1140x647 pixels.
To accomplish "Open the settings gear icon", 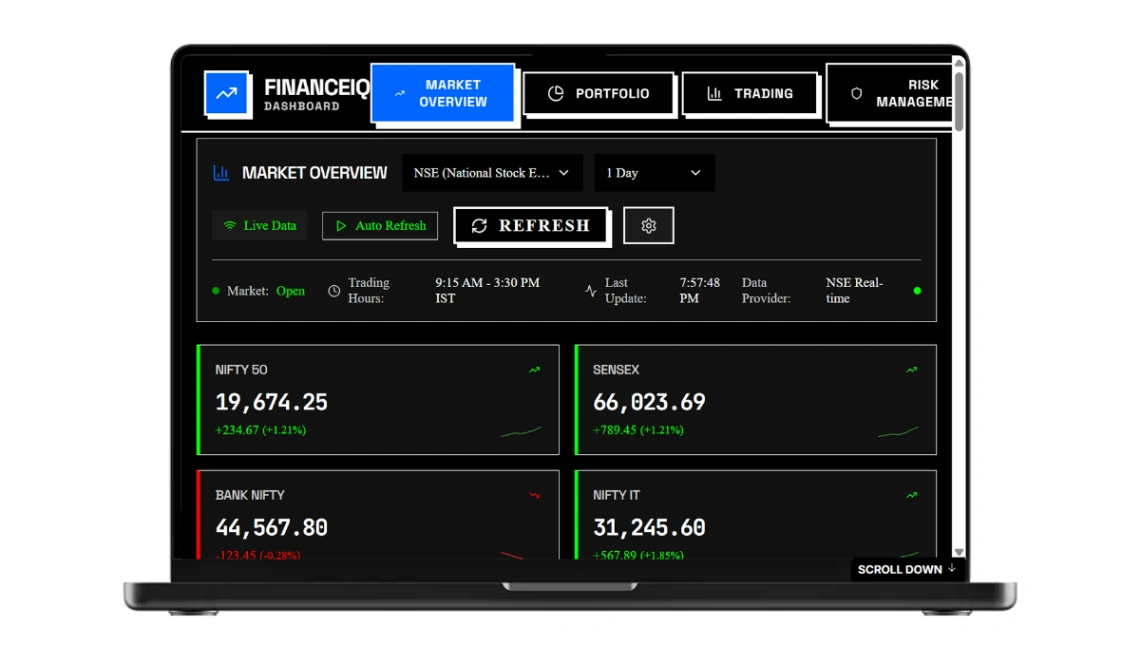I will pyautogui.click(x=648, y=226).
